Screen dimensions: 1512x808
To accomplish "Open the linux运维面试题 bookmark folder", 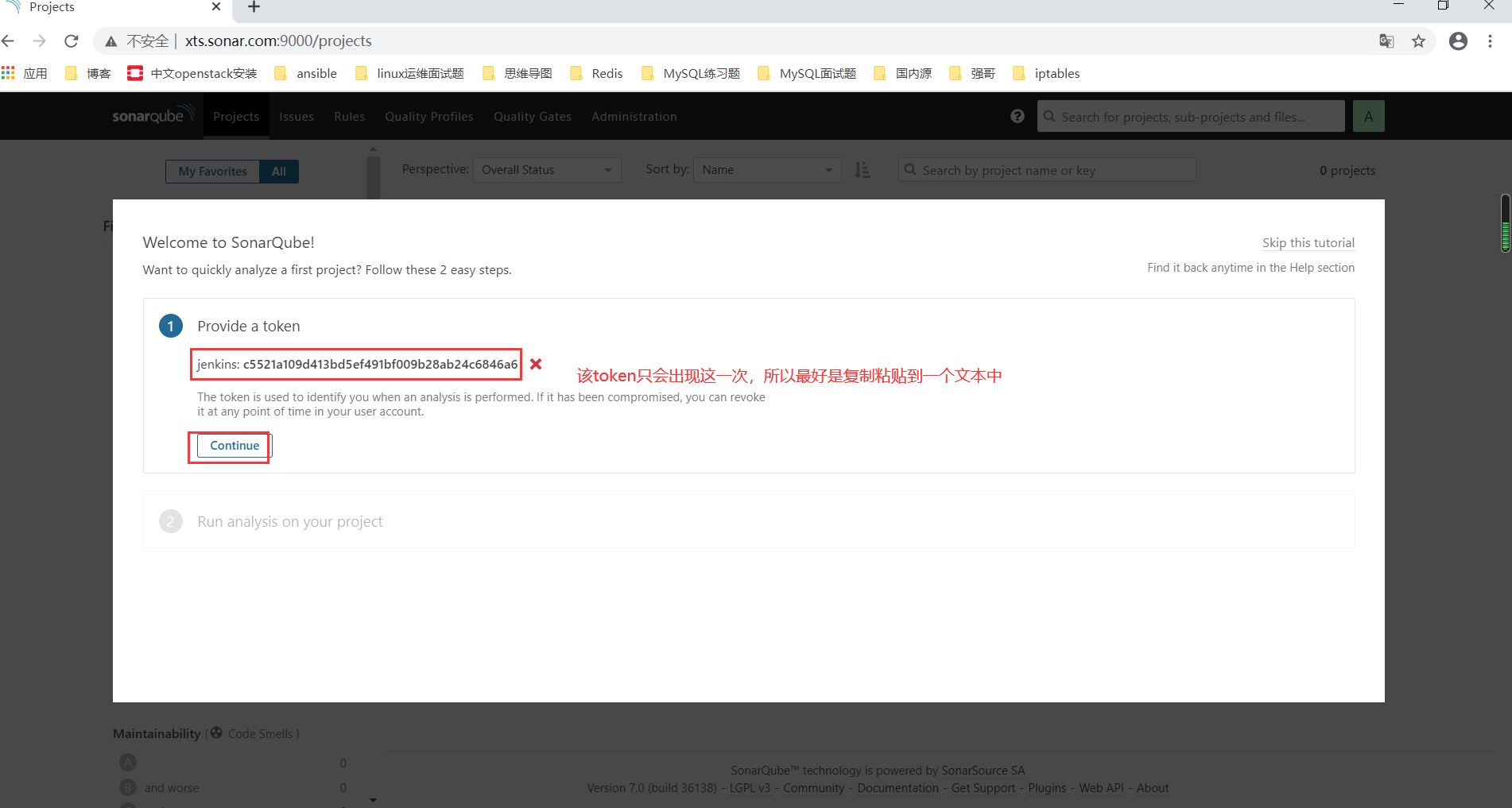I will click(410, 73).
